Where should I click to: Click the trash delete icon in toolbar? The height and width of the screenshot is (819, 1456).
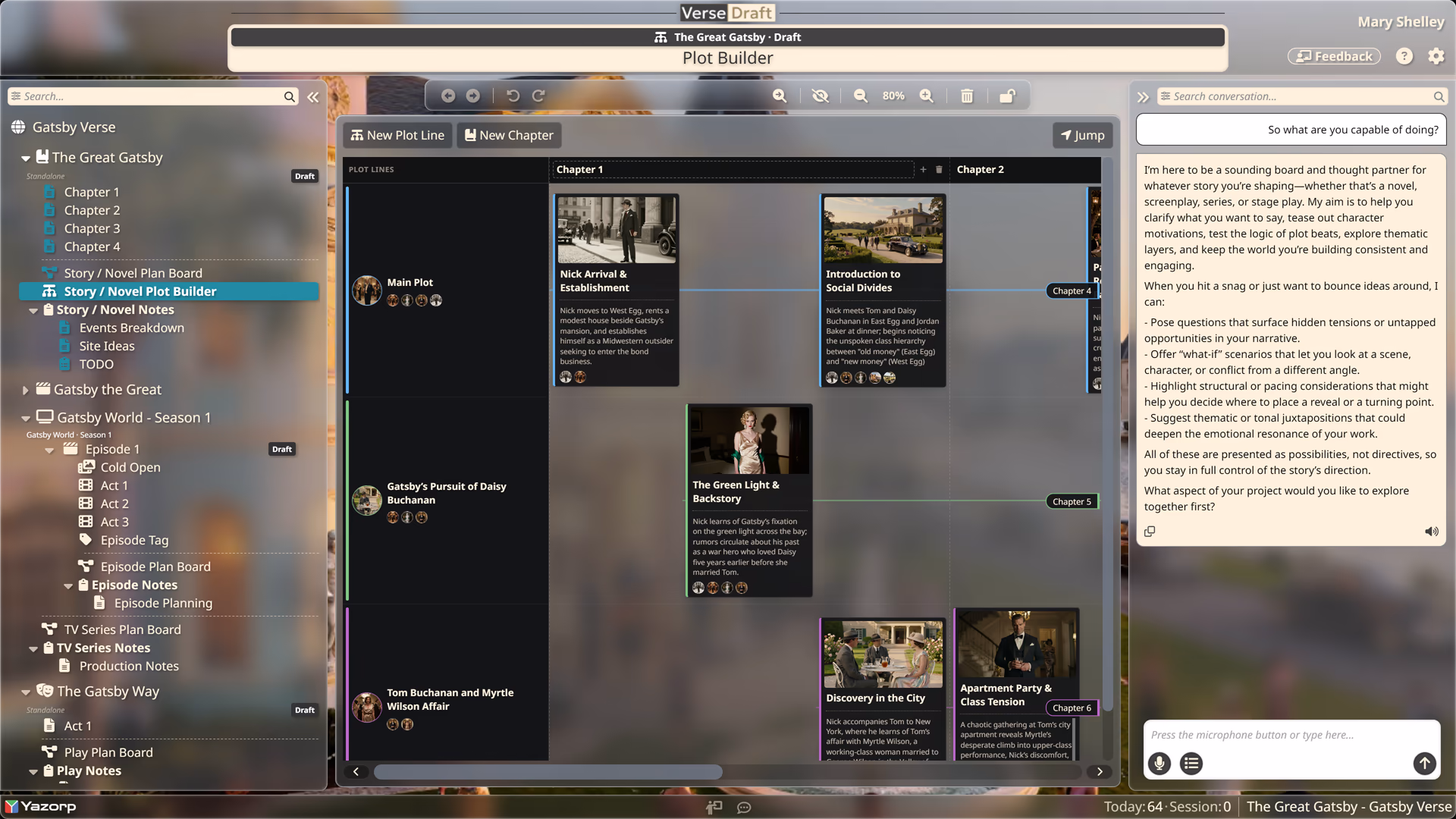(x=967, y=96)
